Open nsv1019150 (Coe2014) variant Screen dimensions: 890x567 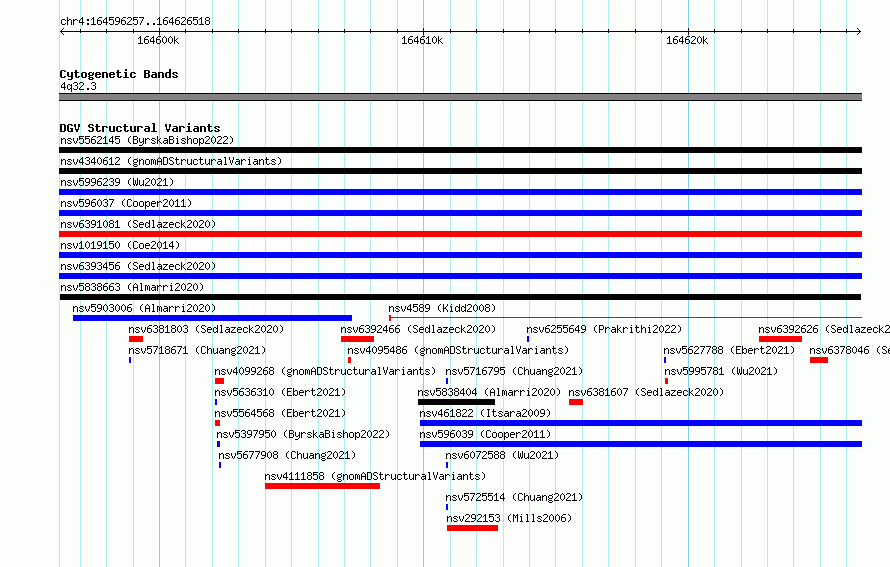pos(120,245)
